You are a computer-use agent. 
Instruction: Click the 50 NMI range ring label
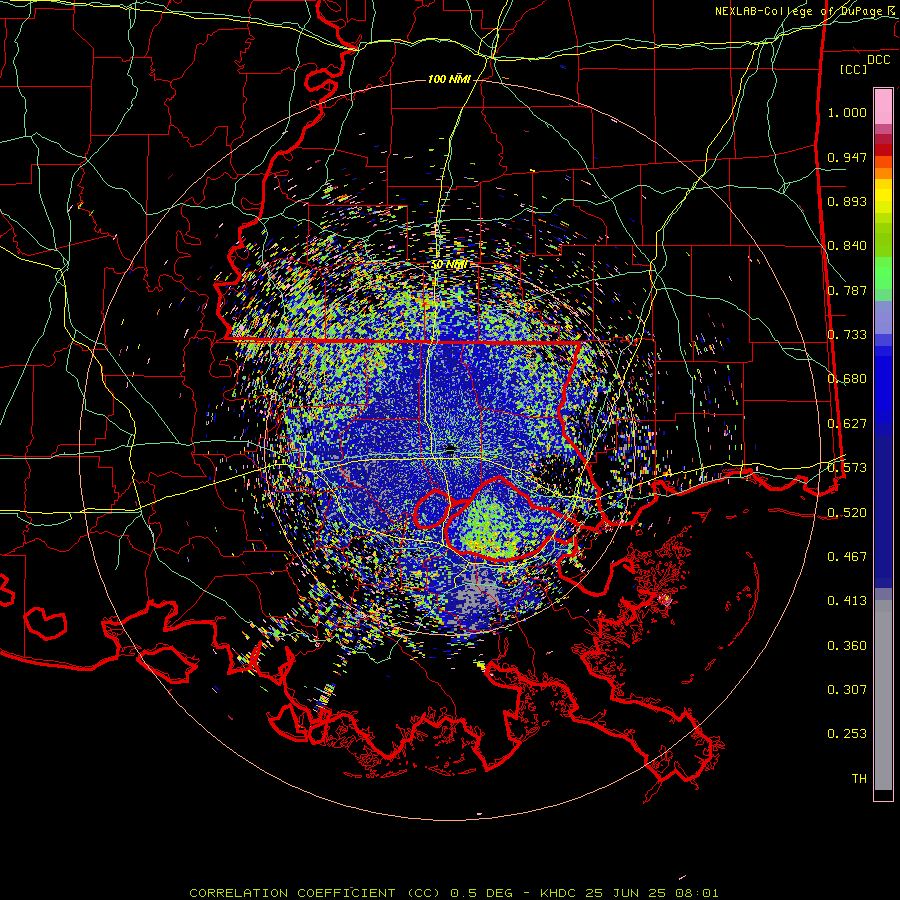coord(449,265)
